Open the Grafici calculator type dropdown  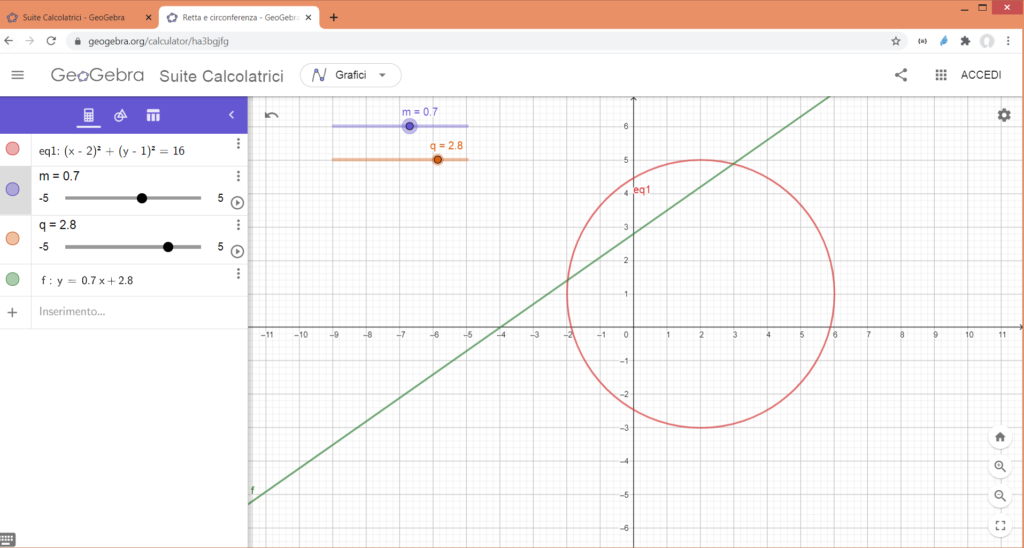coord(350,75)
